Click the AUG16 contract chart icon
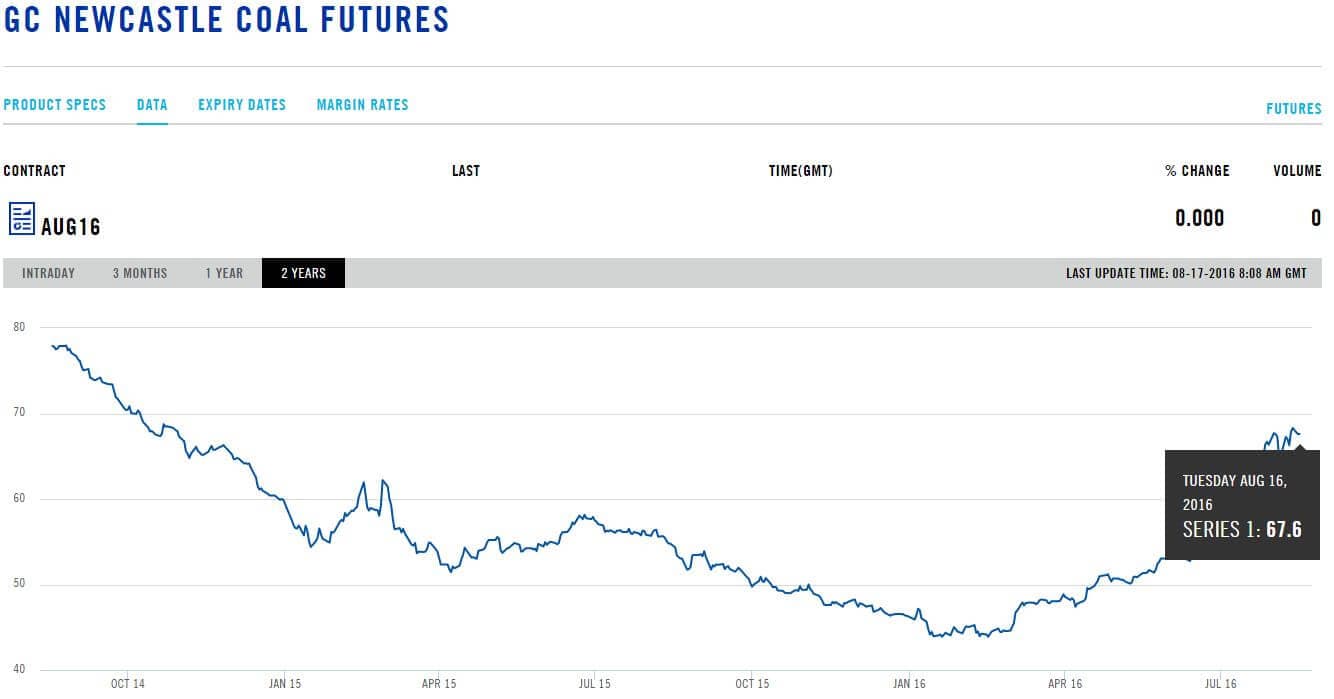Viewport: 1334px width, 699px height. tap(22, 218)
